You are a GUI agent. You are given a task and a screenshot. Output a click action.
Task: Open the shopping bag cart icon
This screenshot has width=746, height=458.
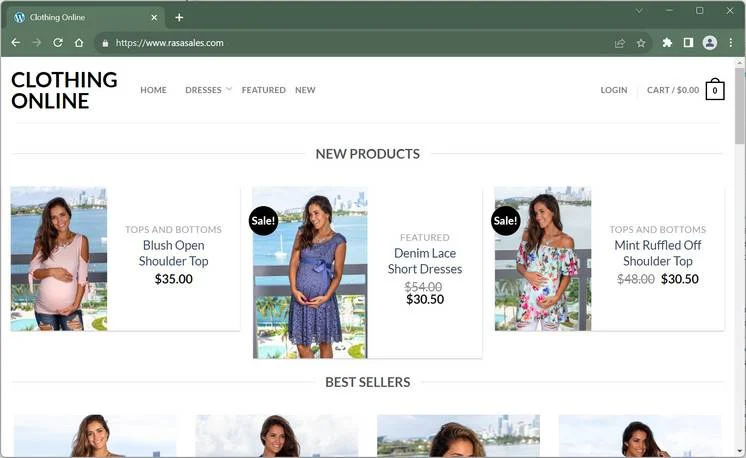click(x=715, y=89)
